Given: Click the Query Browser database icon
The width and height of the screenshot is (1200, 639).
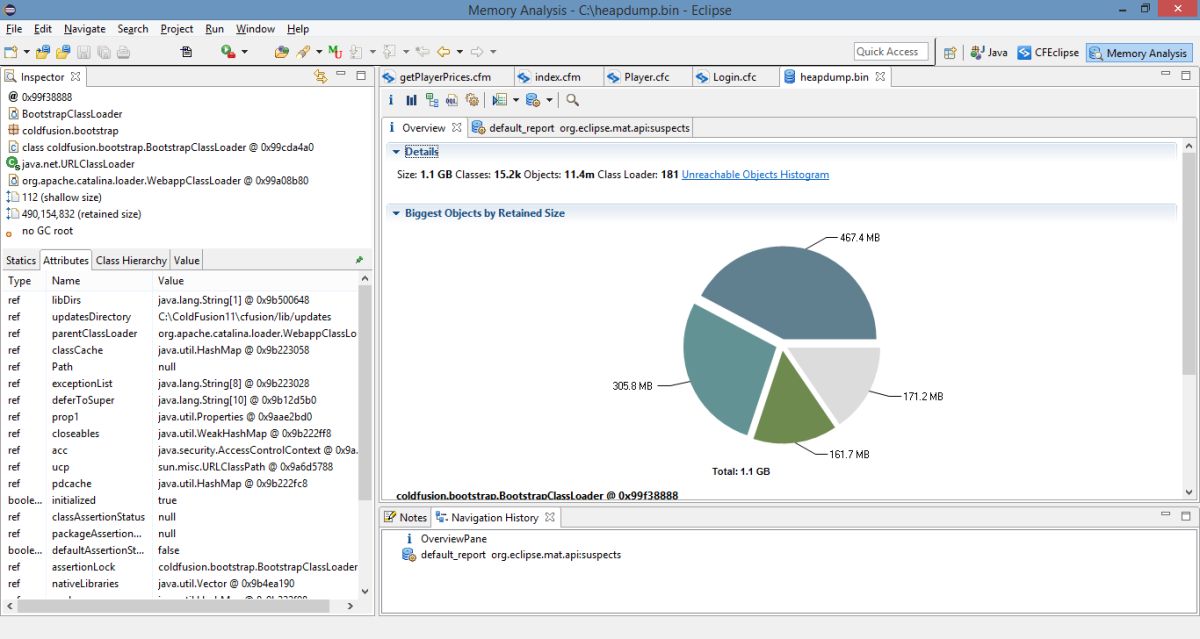Looking at the screenshot, I should pos(533,100).
